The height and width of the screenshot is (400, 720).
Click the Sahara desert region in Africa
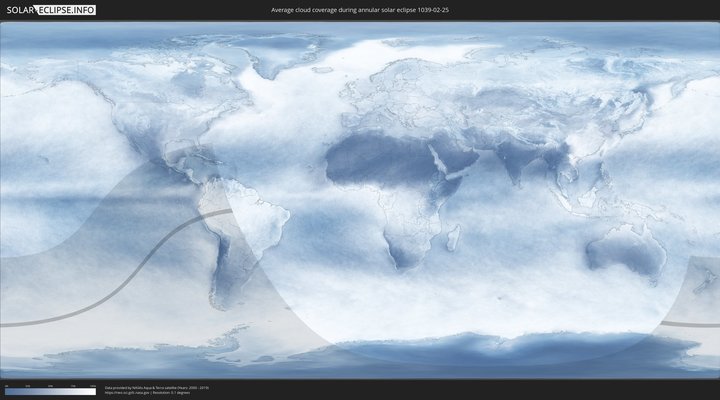click(380, 155)
